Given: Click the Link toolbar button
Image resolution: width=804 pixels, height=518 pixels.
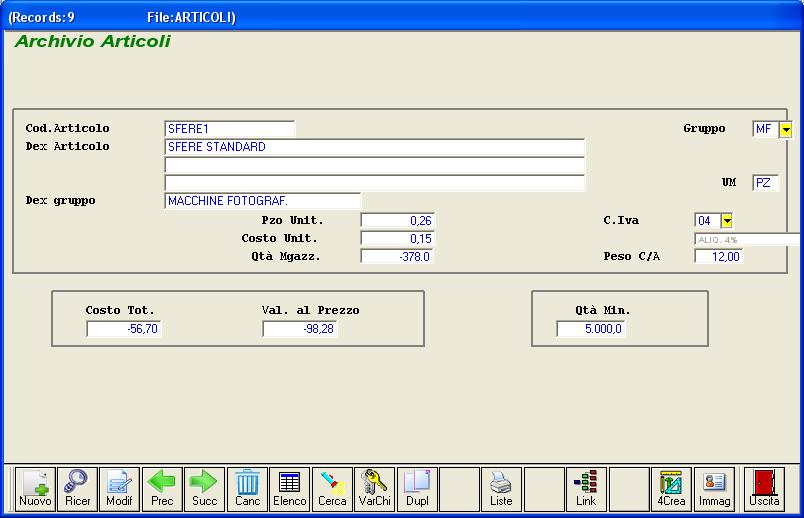Looking at the screenshot, I should click(586, 489).
